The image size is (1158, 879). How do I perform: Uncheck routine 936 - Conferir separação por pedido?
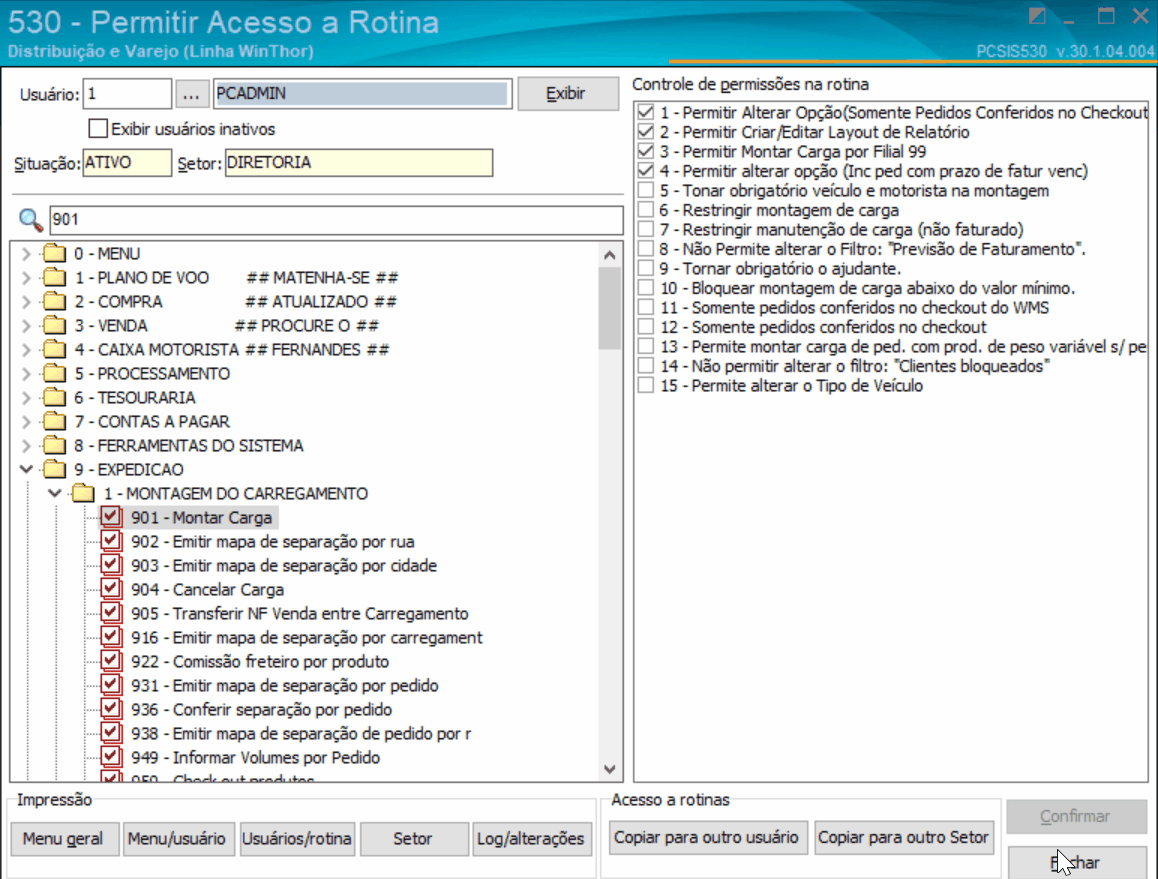(x=111, y=708)
